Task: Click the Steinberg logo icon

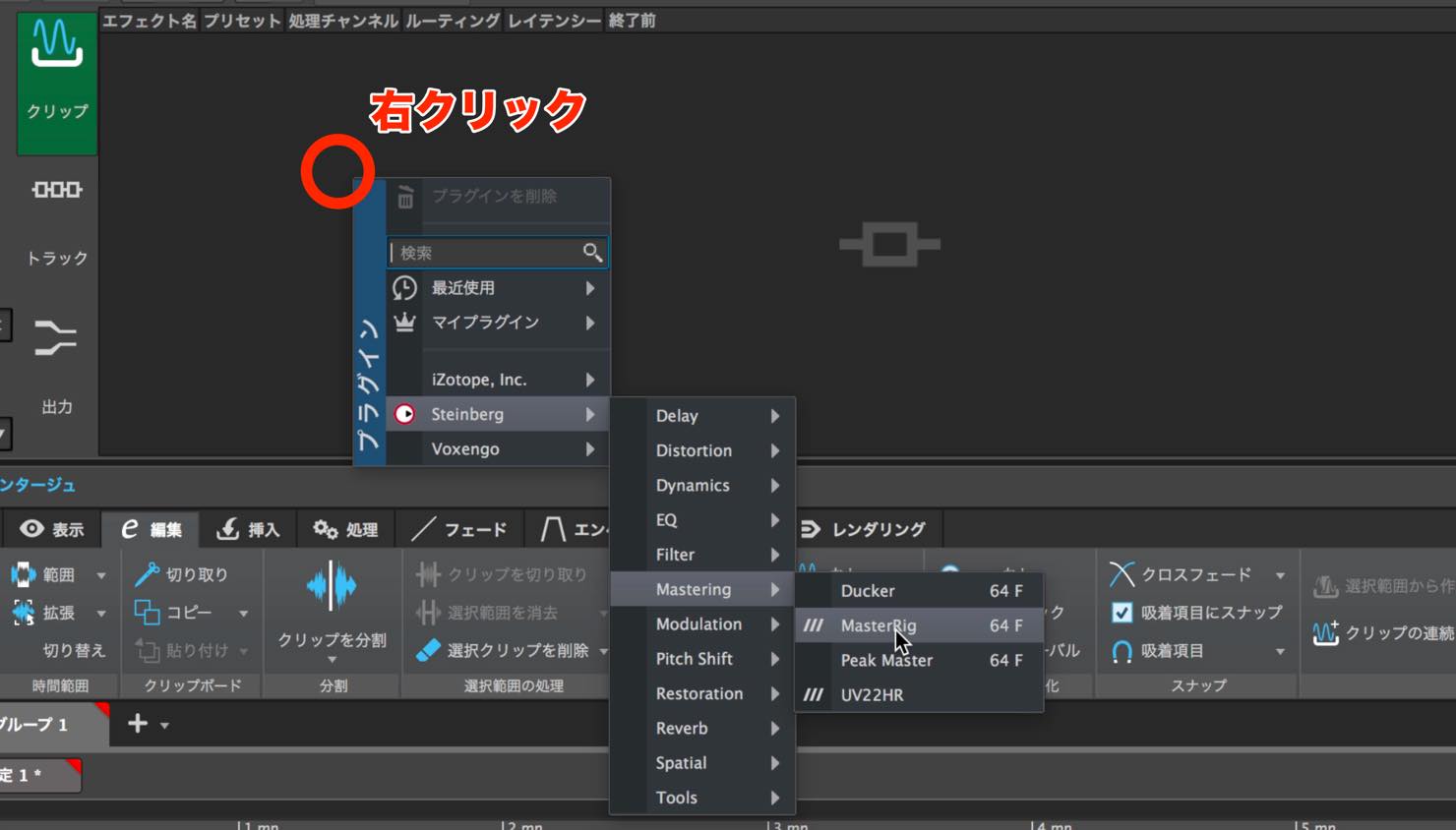Action: 404,414
